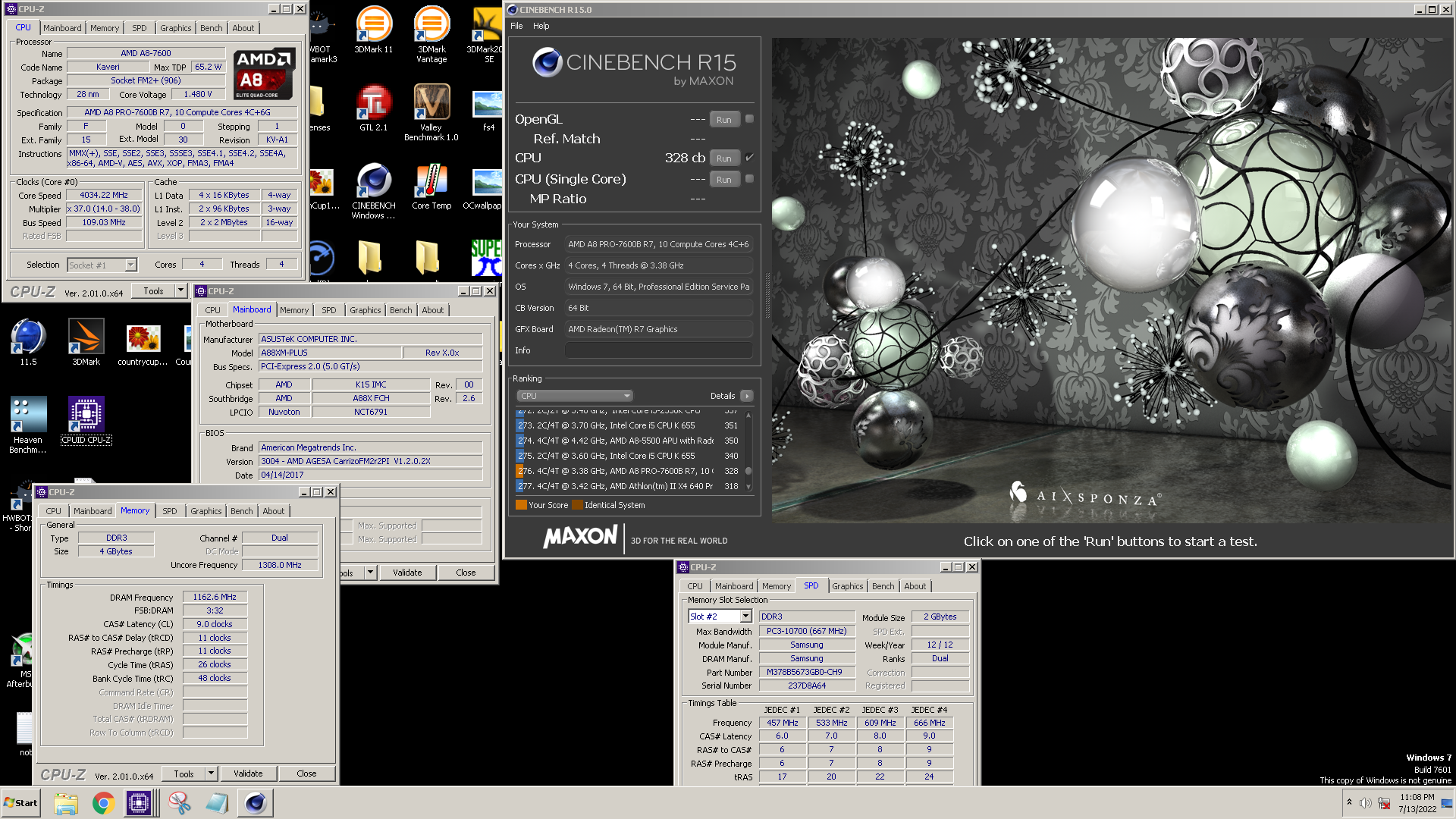
Task: Click the Core Speed value 4034.22 MHz
Action: pos(104,195)
